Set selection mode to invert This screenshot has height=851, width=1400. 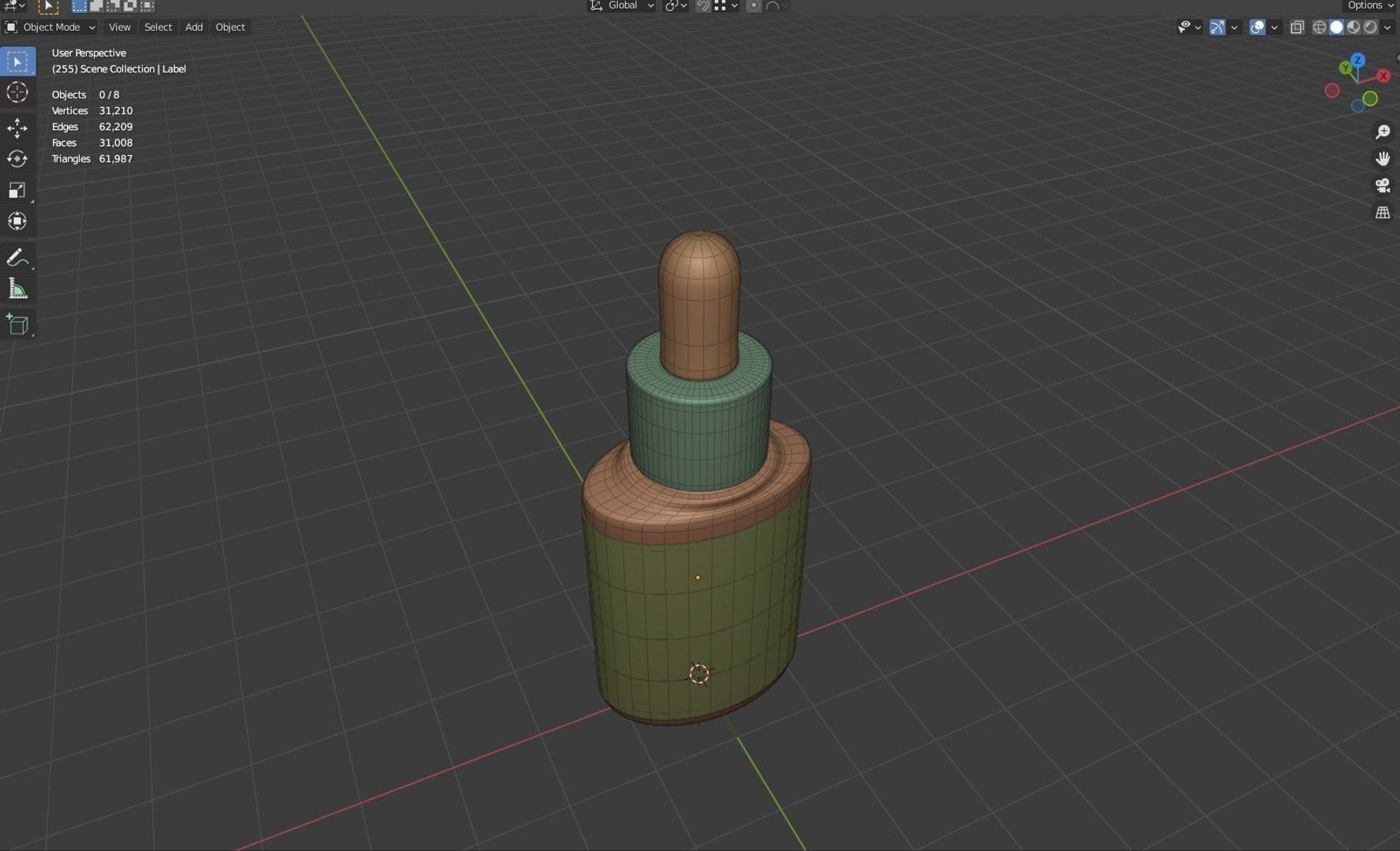(130, 6)
